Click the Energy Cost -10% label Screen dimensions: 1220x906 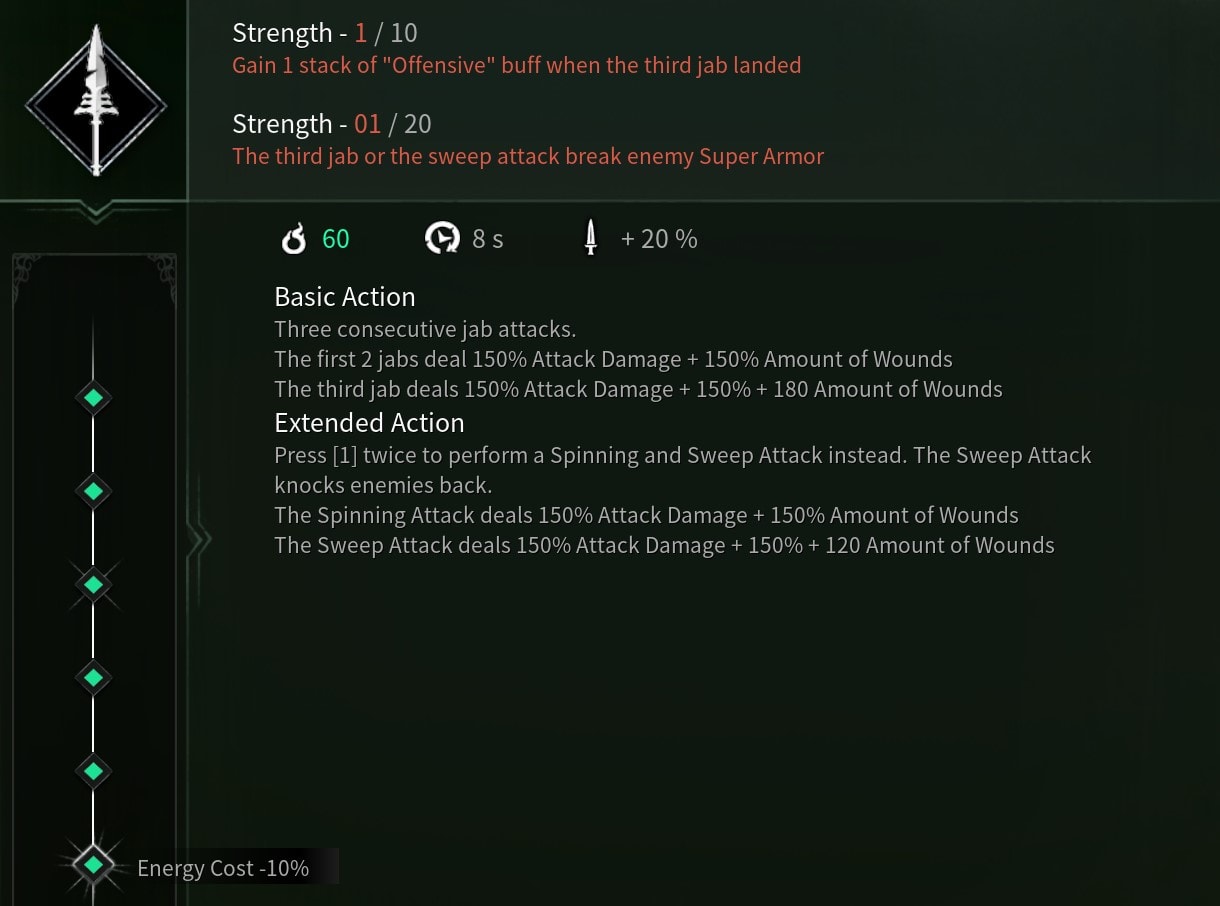[223, 868]
